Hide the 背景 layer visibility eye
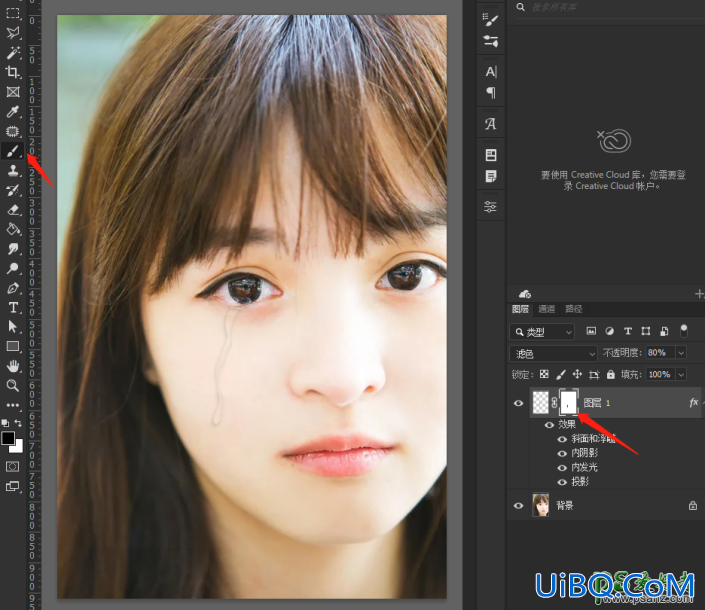 click(x=518, y=506)
